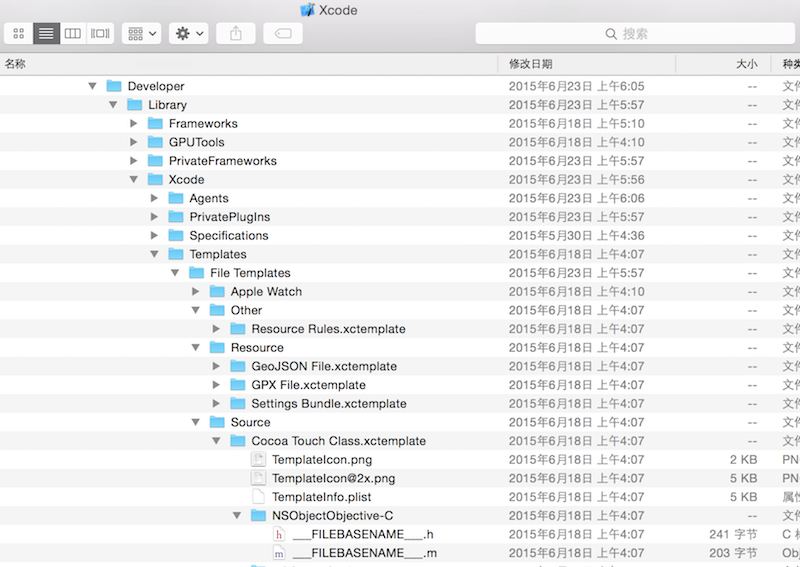Select the ___FILEBASENAME___.h header file icon
Image resolution: width=800 pixels, height=567 pixels.
279,534
